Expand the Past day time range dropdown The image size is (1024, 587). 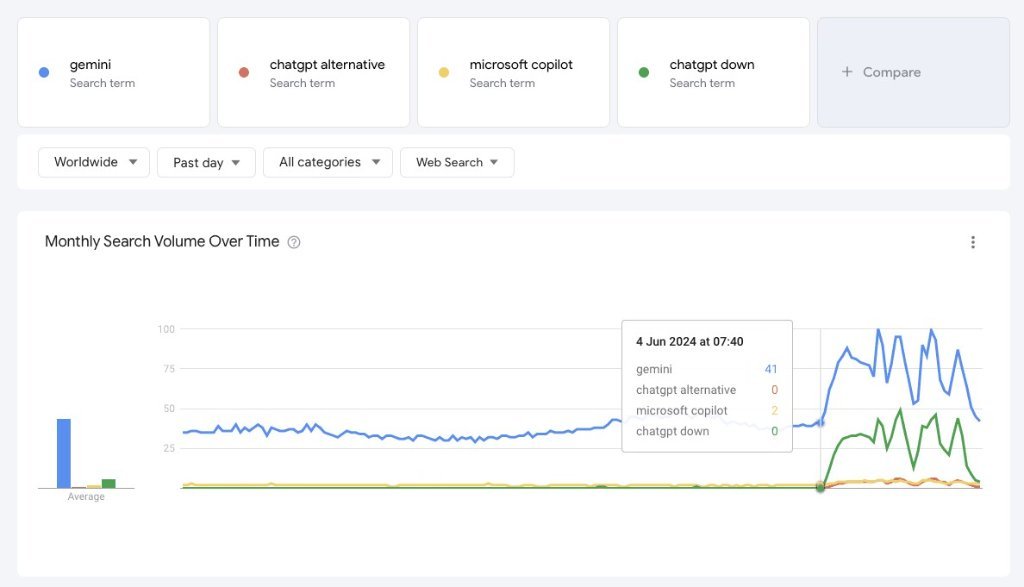coord(206,162)
